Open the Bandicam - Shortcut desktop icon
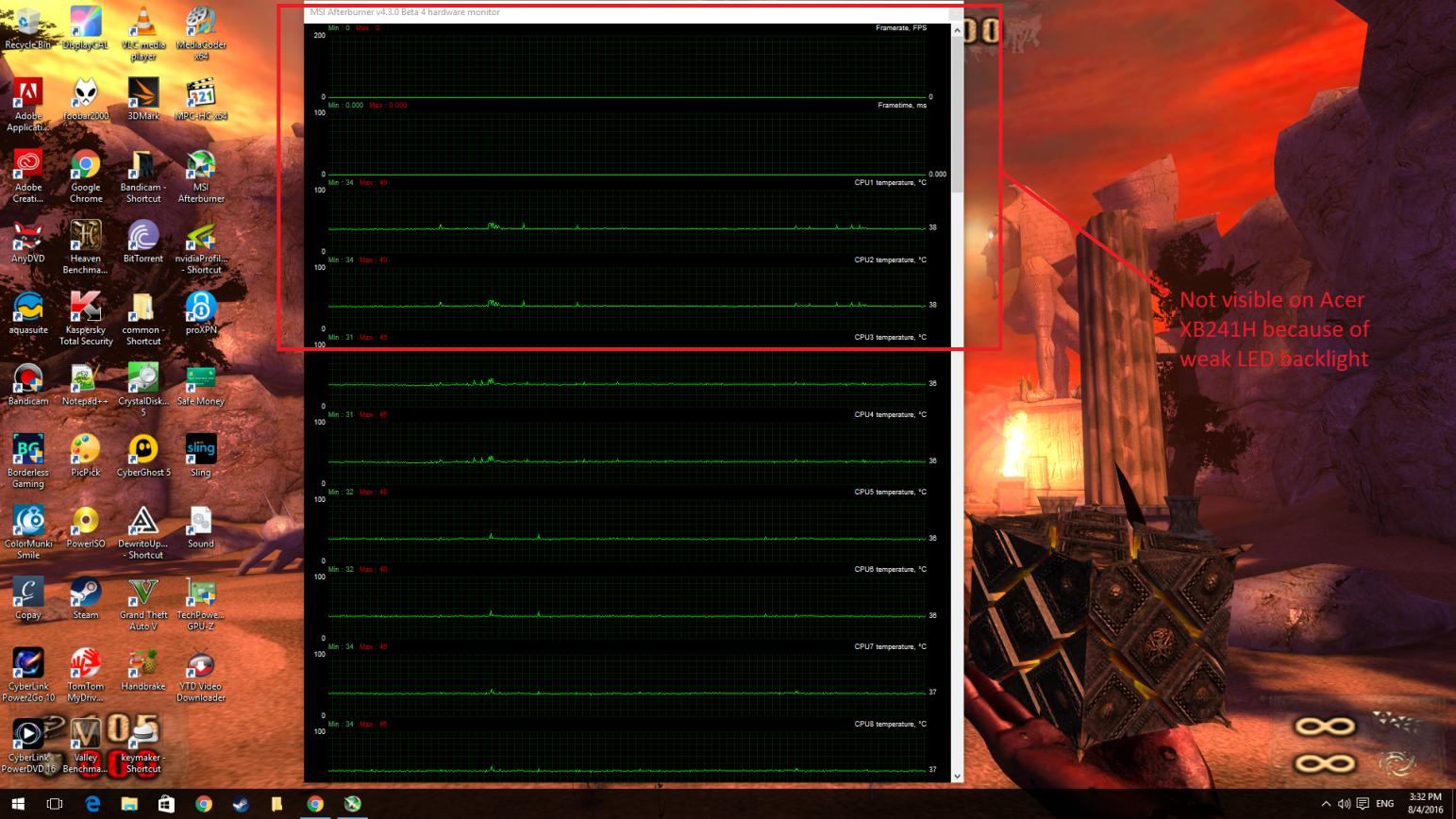1456x819 pixels. click(143, 175)
